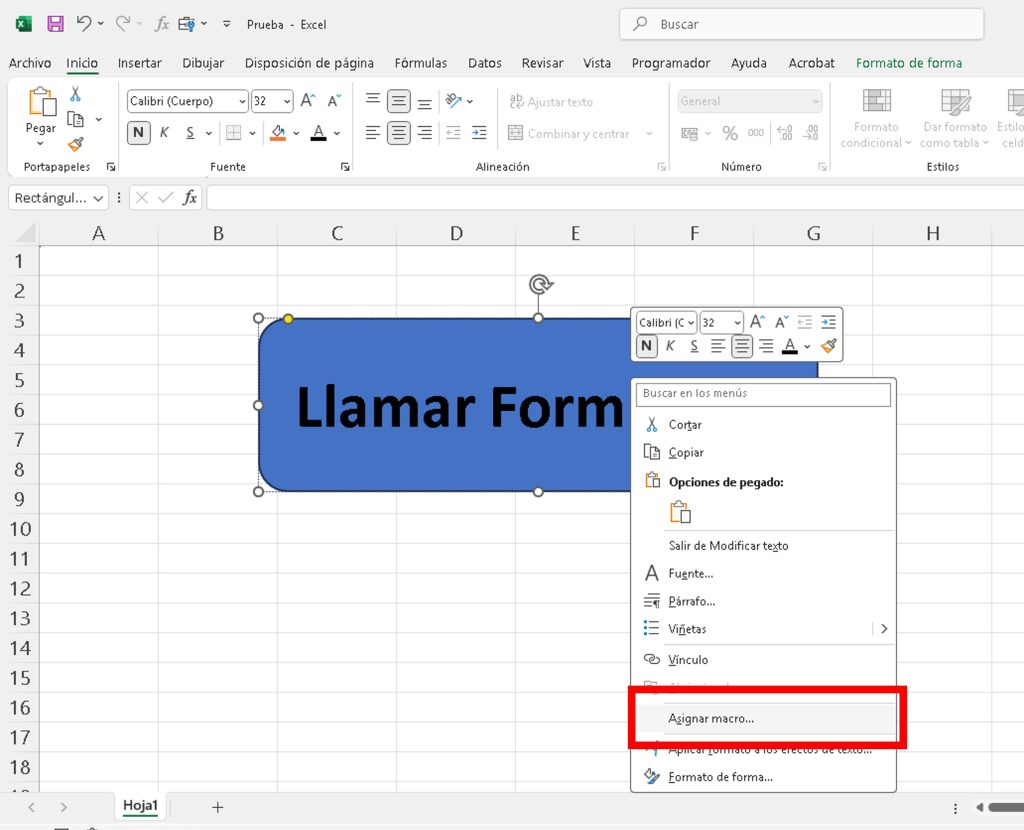Image resolution: width=1024 pixels, height=830 pixels.
Task: Click the Cortar scissors icon in ribbon
Action: click(75, 94)
